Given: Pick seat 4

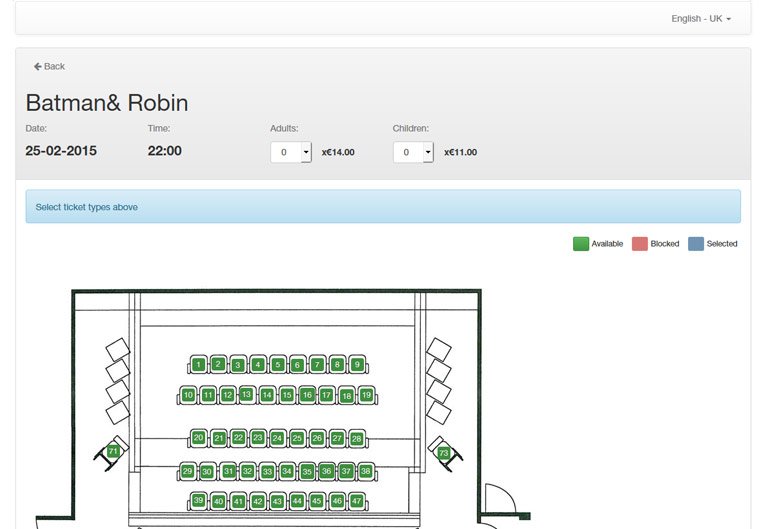Looking at the screenshot, I should (258, 364).
